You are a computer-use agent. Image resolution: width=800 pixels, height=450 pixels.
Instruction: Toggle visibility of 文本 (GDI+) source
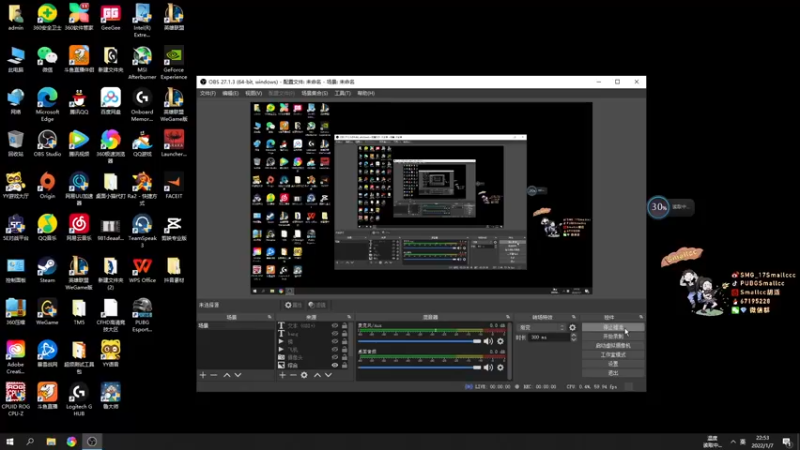pos(335,326)
